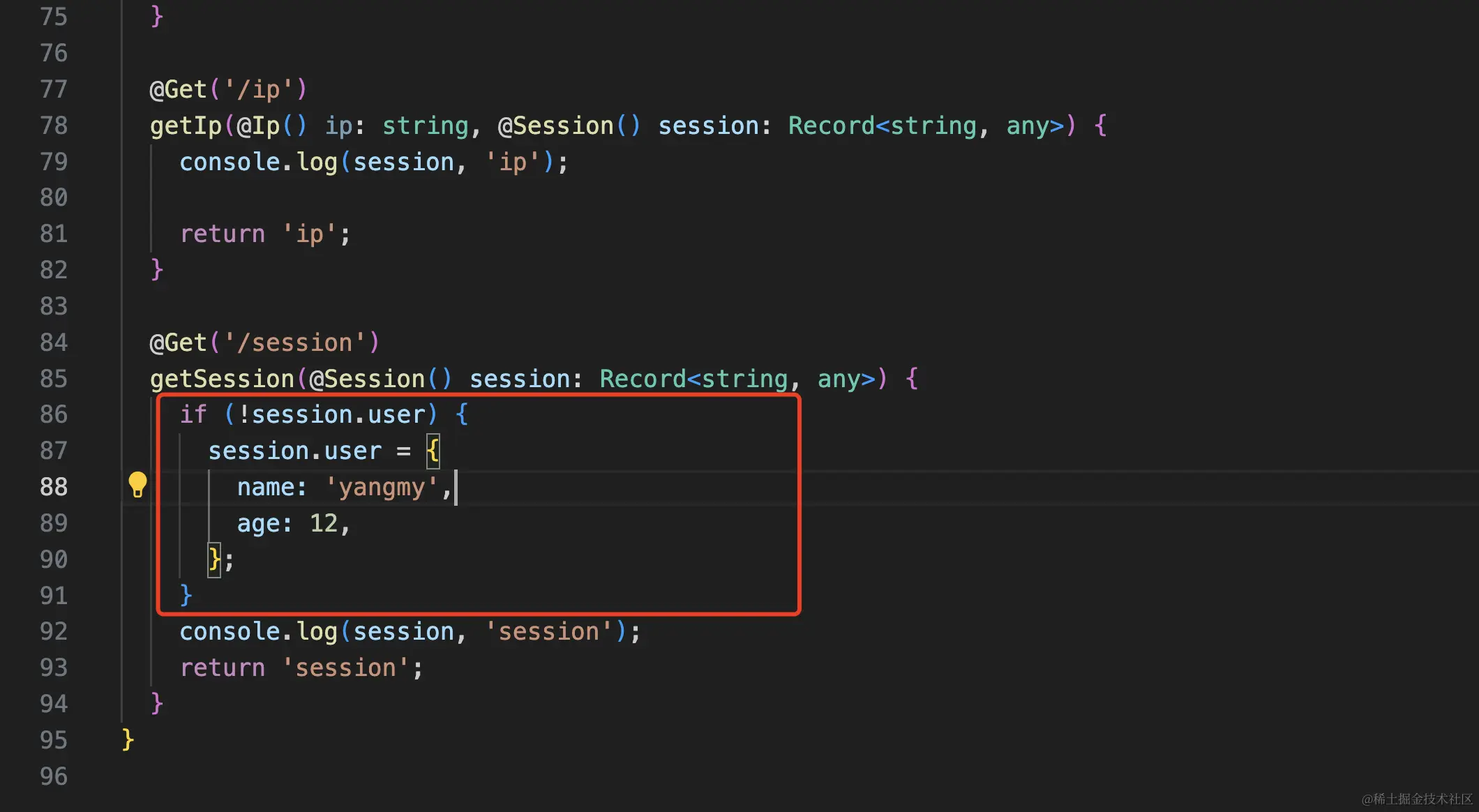The image size is (1479, 812).
Task: Click the @Session decorator on line 85
Action: 367,379
